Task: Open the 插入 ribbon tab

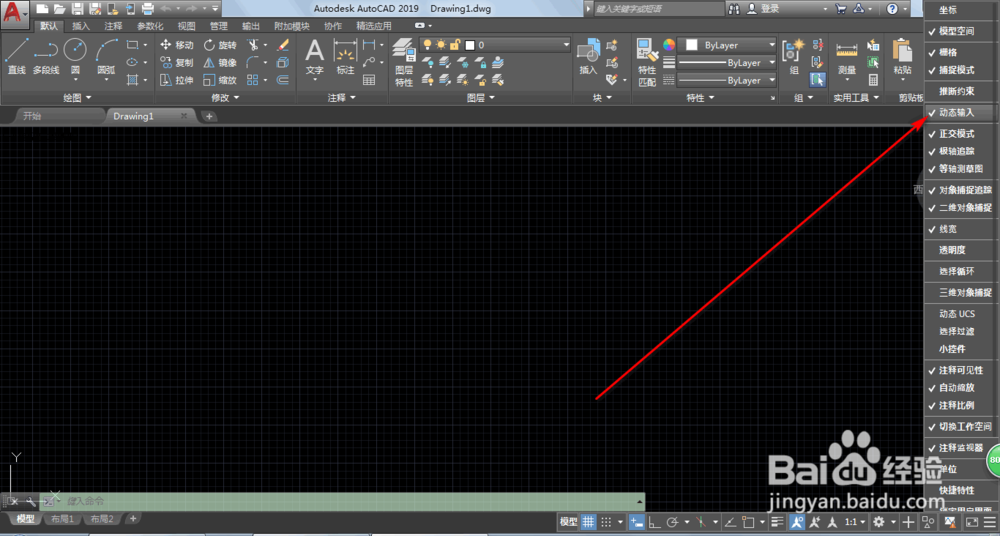Action: (x=81, y=26)
